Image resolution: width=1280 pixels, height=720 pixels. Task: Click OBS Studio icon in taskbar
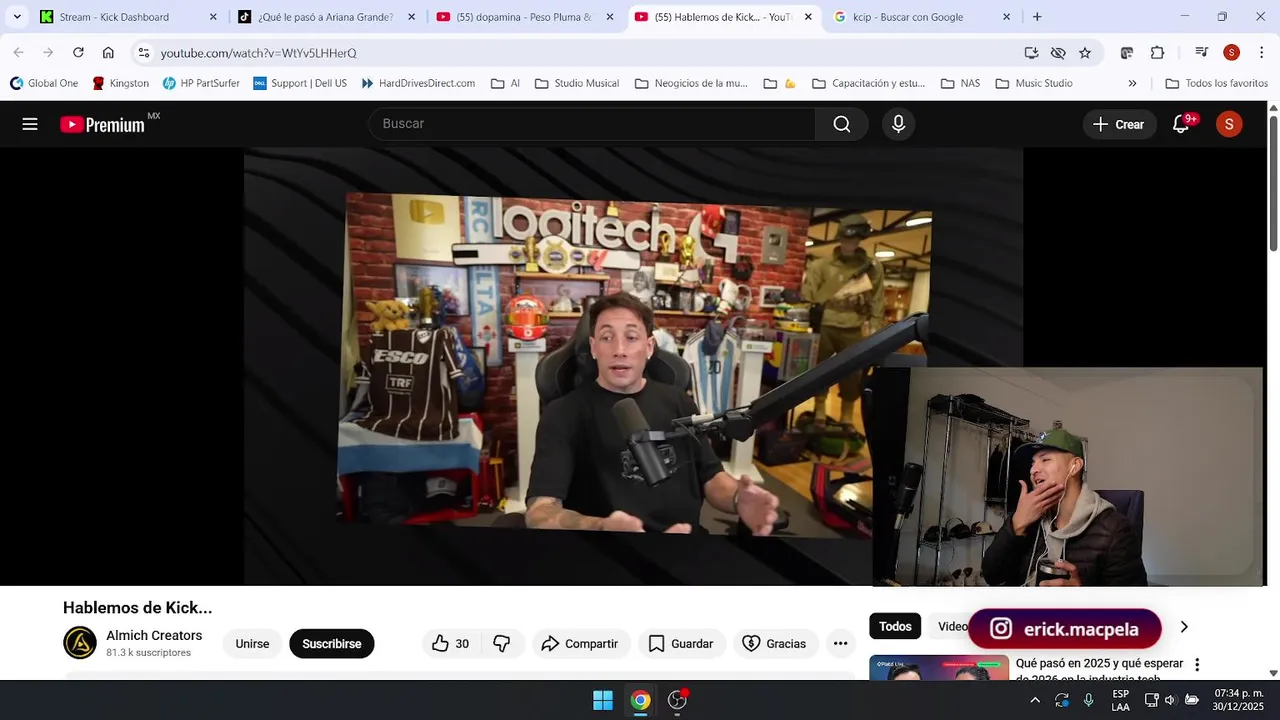(x=678, y=700)
